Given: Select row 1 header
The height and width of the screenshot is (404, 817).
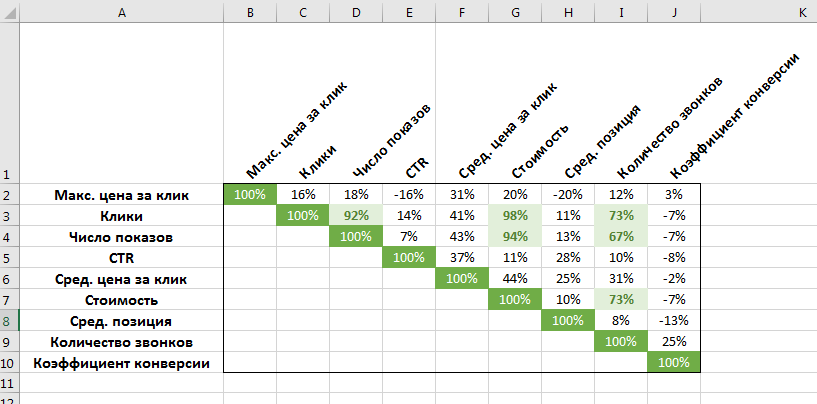Looking at the screenshot, I should pyautogui.click(x=9, y=103).
